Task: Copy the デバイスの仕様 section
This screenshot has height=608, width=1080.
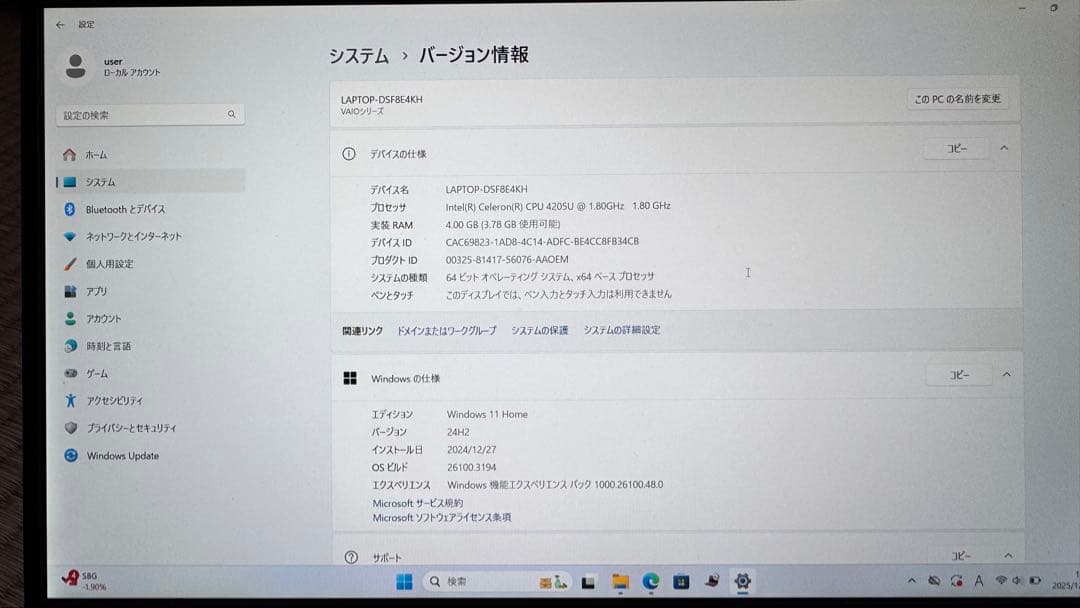Action: tap(956, 149)
